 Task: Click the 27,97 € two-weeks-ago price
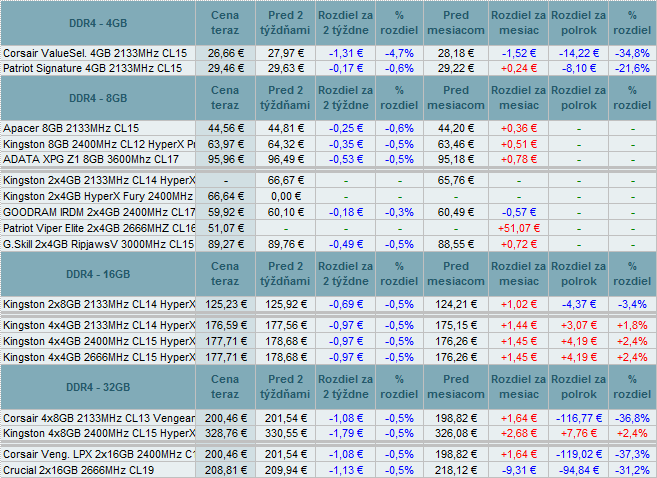(x=286, y=53)
